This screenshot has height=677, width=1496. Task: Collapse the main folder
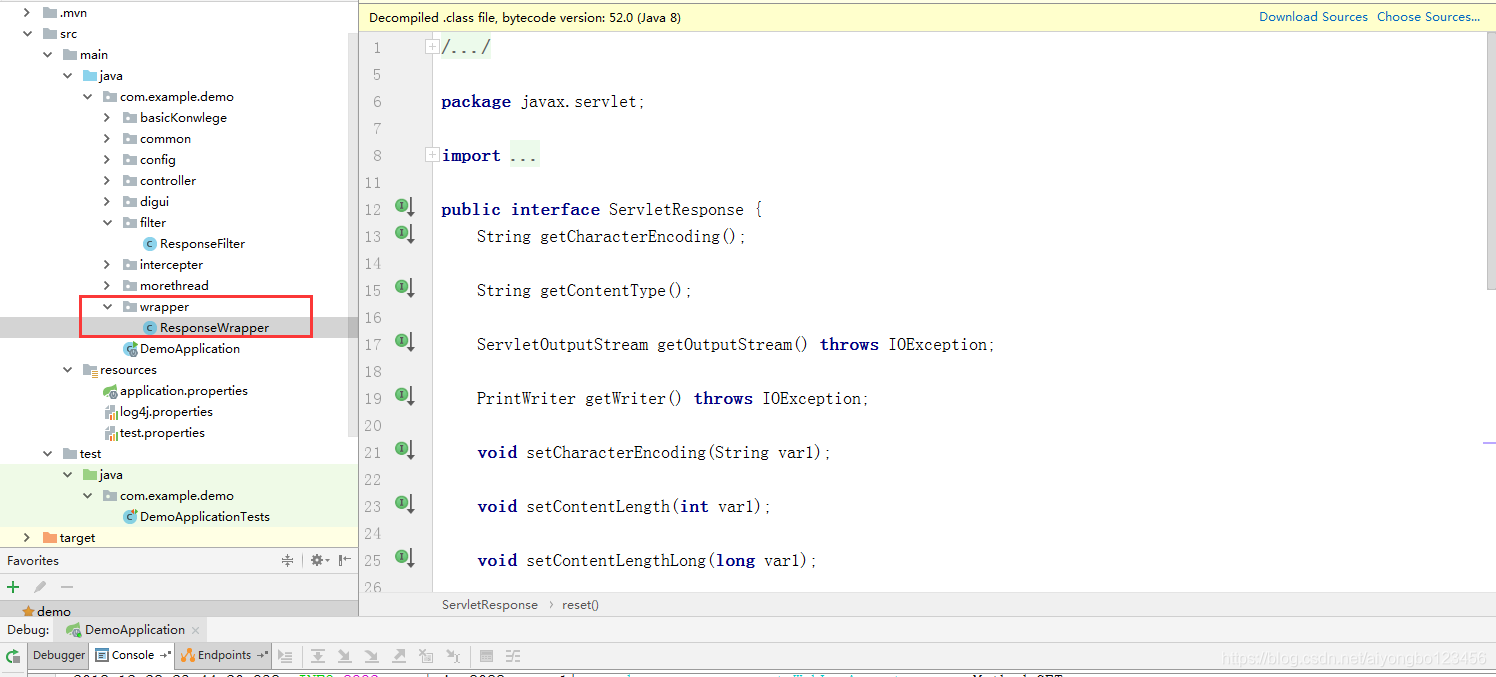(x=47, y=55)
